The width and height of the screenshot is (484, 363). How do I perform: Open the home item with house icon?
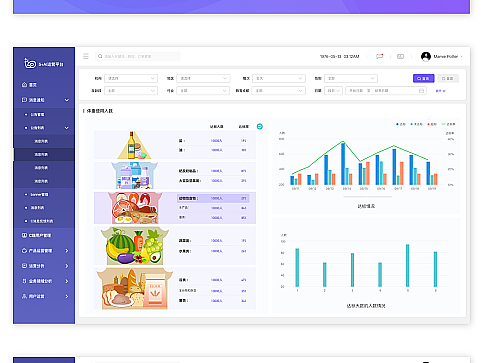(29, 85)
